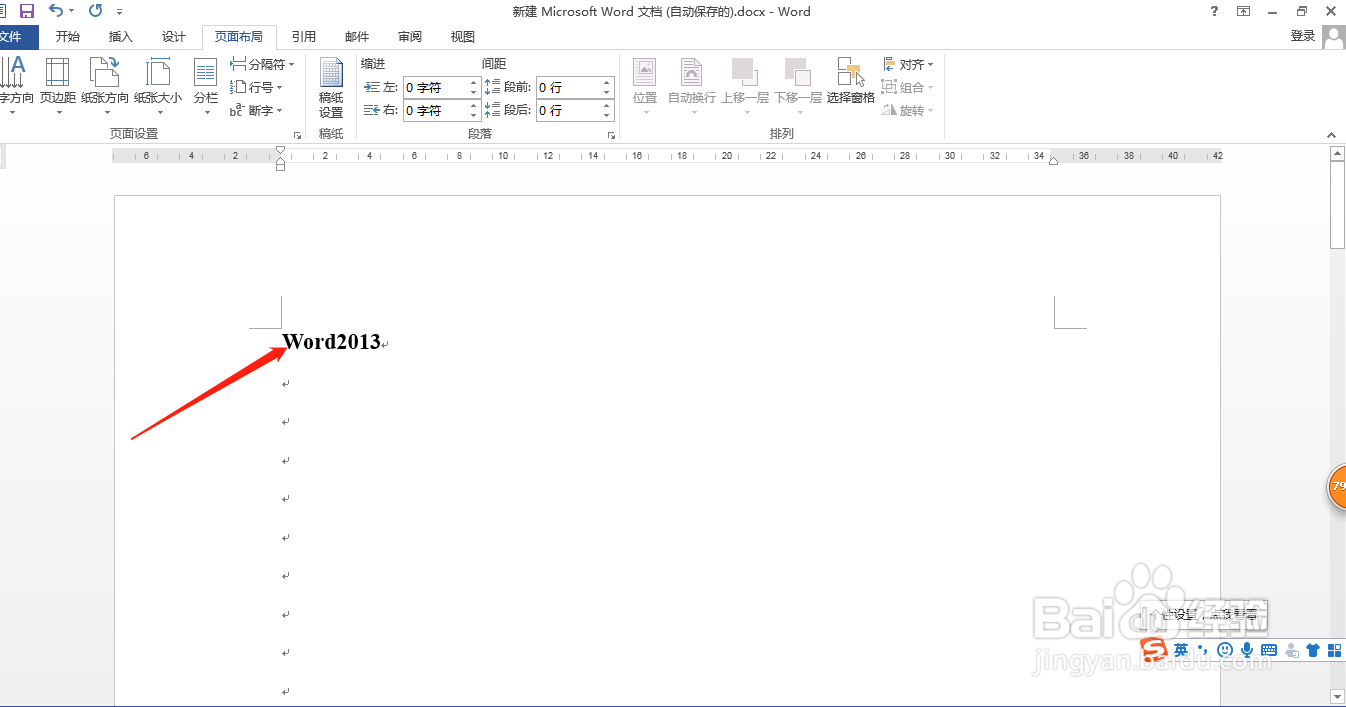Click the right indent marker on ruler
Viewport: 1346px width, 707px height.
[1053, 160]
